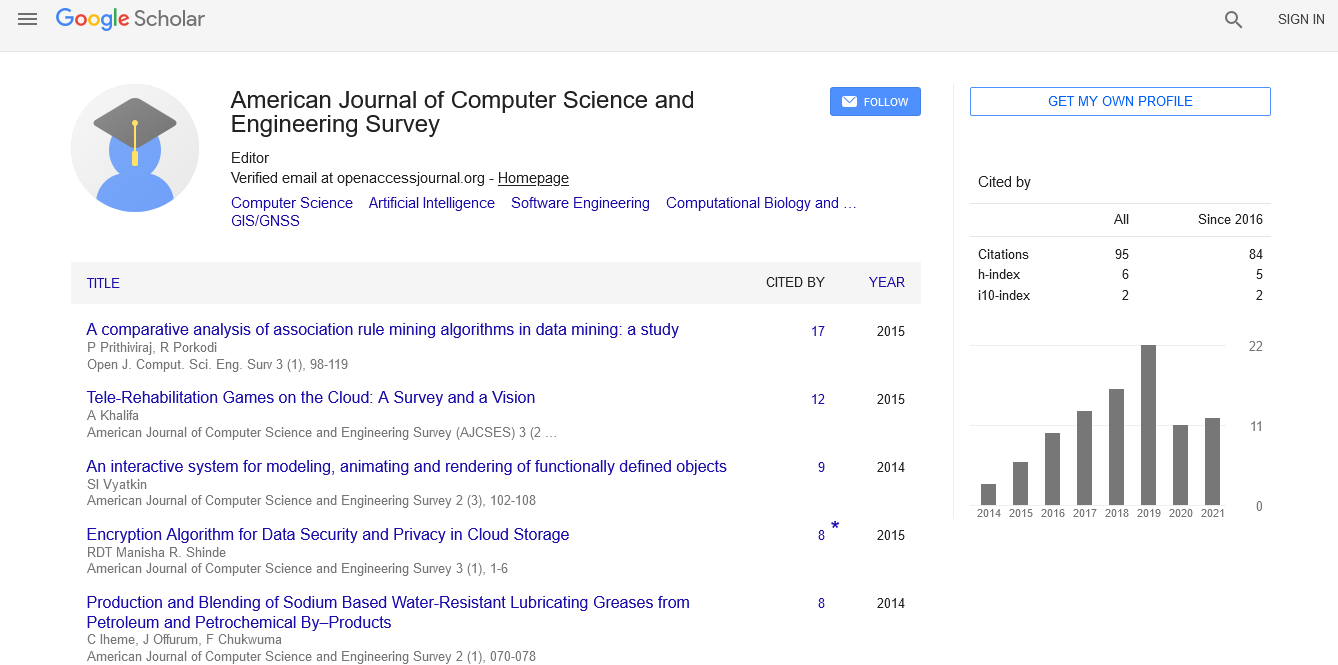Select the Artificial Intelligence interest tag

(x=431, y=203)
